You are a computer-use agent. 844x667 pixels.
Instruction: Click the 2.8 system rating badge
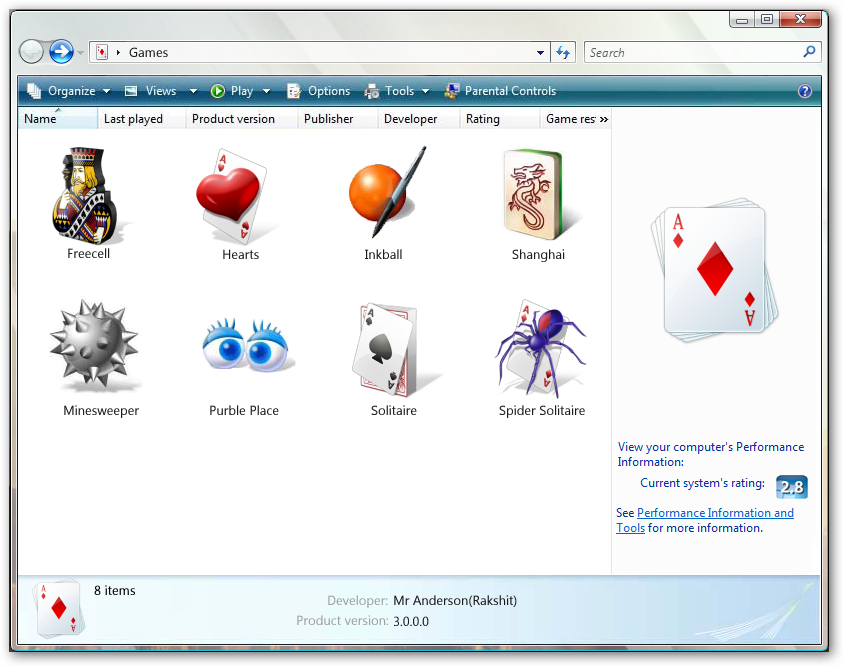[791, 487]
